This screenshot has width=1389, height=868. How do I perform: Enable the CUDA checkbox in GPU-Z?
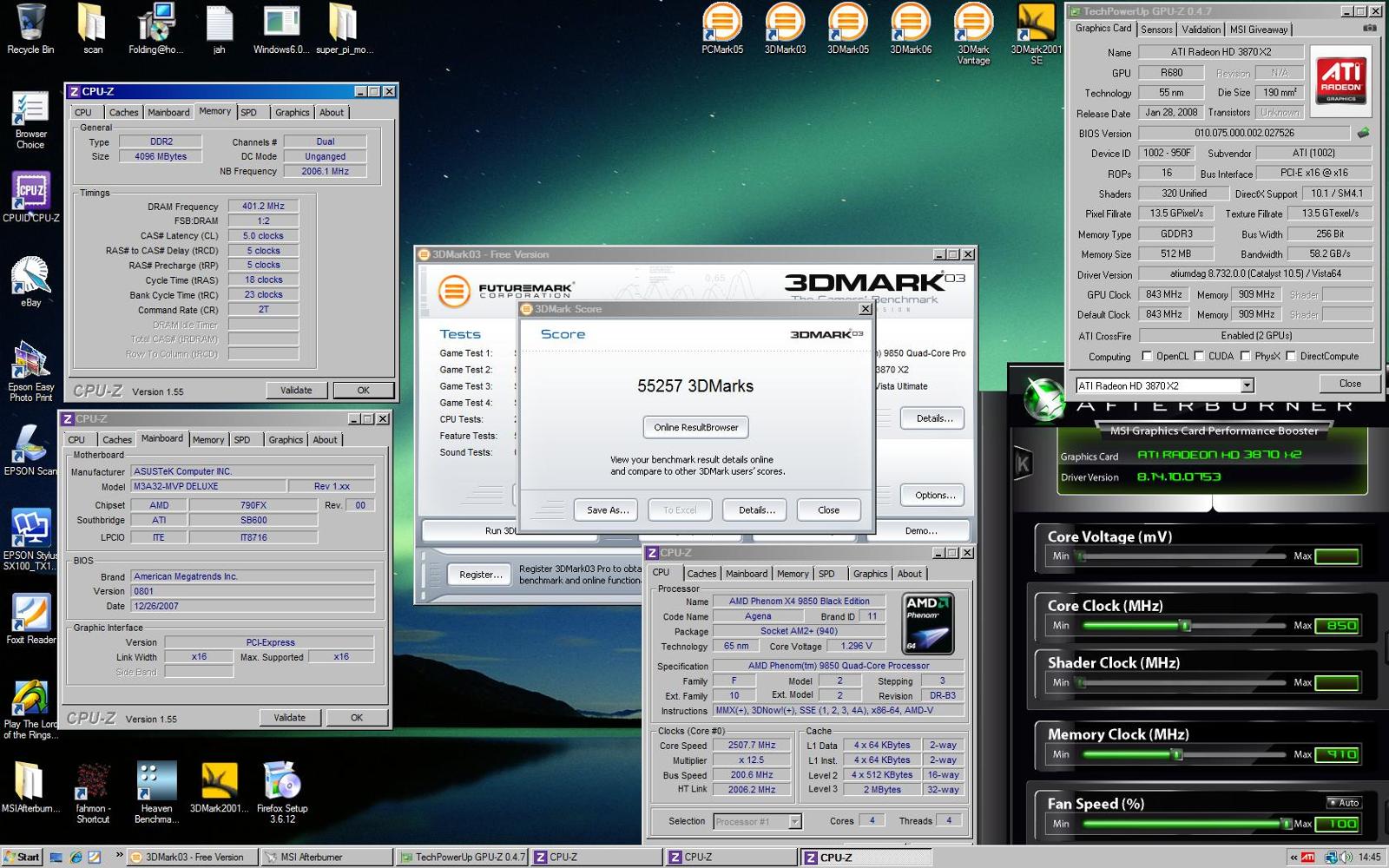click(x=1199, y=356)
